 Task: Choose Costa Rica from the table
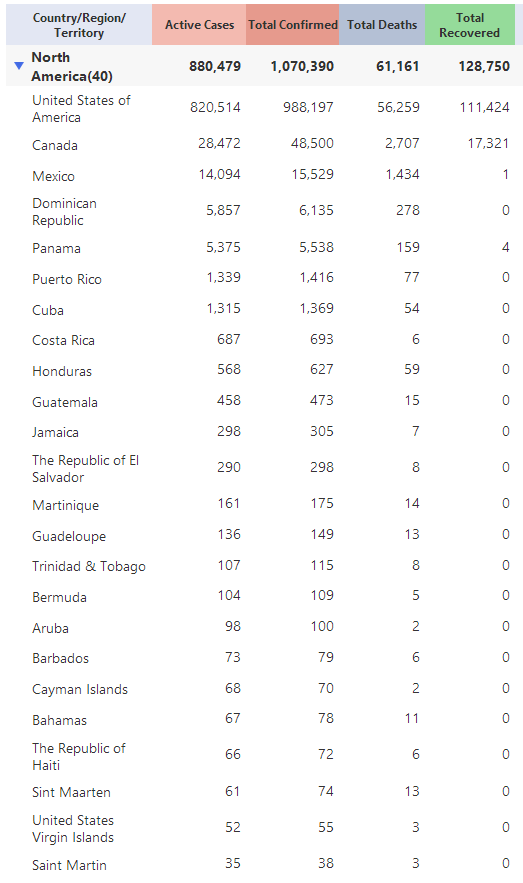coord(64,340)
